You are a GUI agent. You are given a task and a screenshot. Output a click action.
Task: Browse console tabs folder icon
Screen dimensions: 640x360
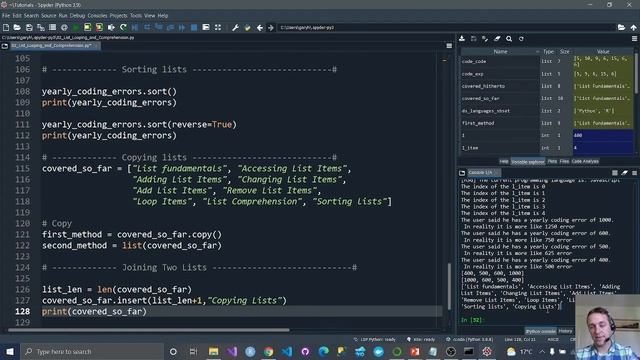(462, 173)
